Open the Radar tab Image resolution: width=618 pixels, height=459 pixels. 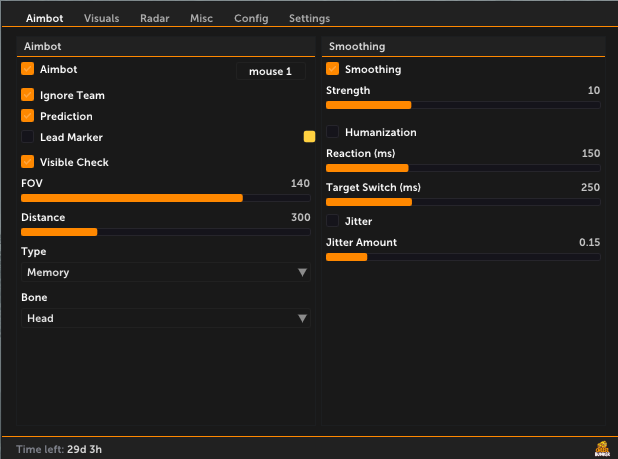[154, 18]
